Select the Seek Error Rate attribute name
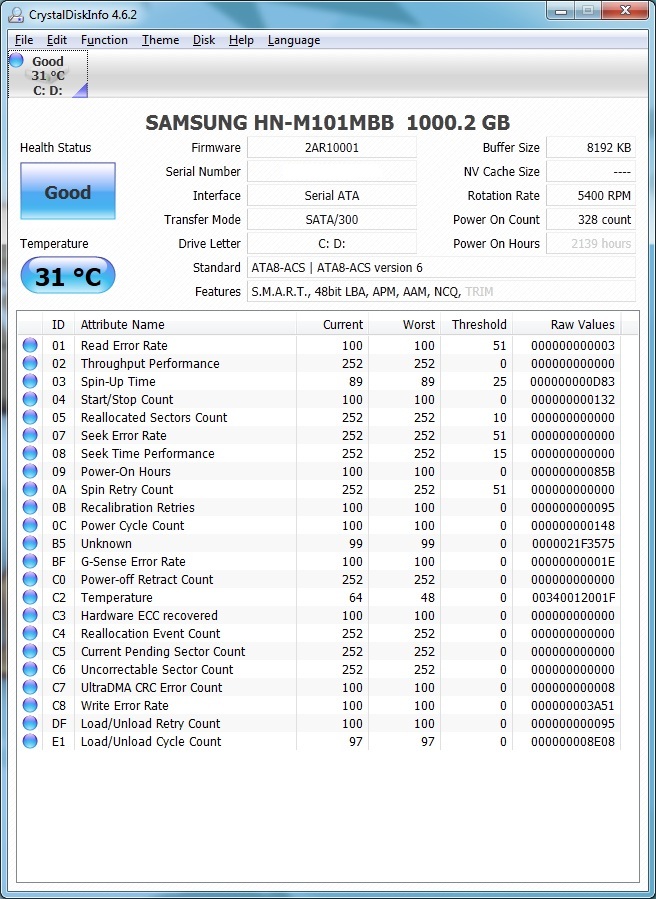The image size is (656, 899). (123, 436)
